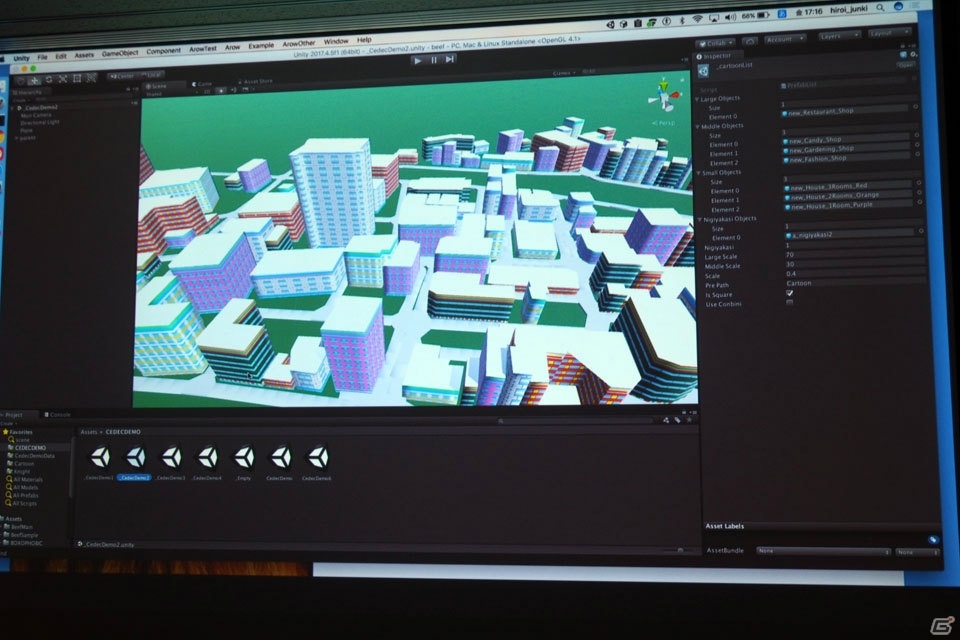
Task: Collapse the Middle Objects array
Action: [x=698, y=127]
